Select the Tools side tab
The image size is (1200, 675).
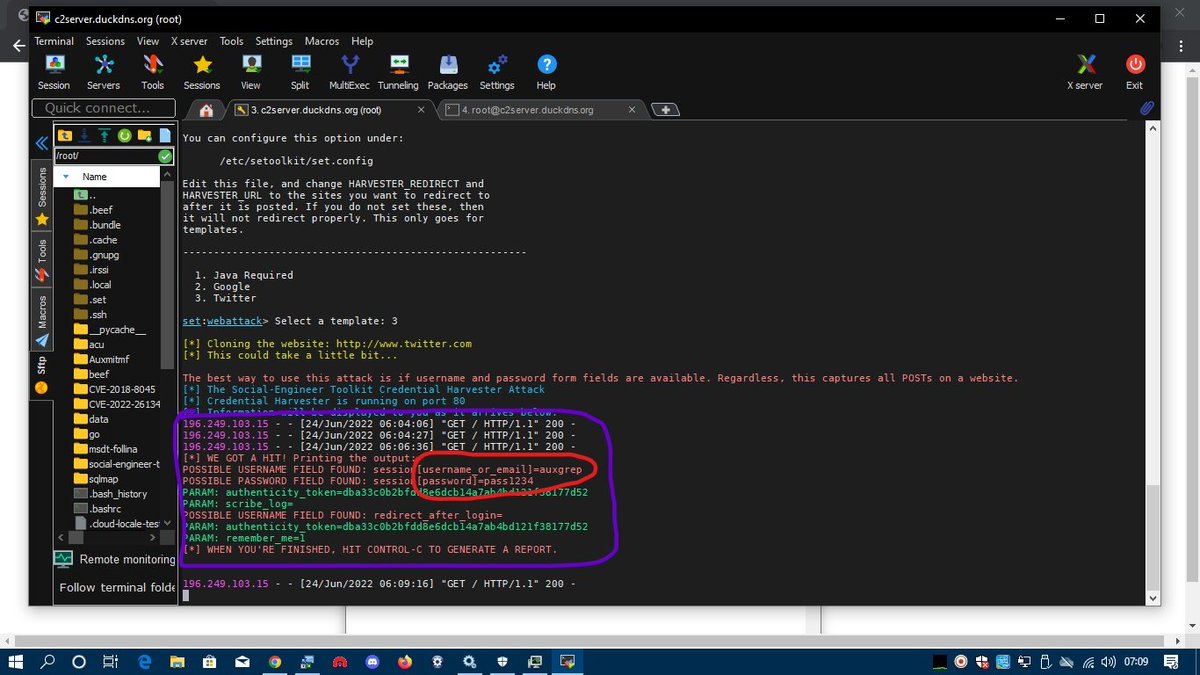[x=42, y=258]
